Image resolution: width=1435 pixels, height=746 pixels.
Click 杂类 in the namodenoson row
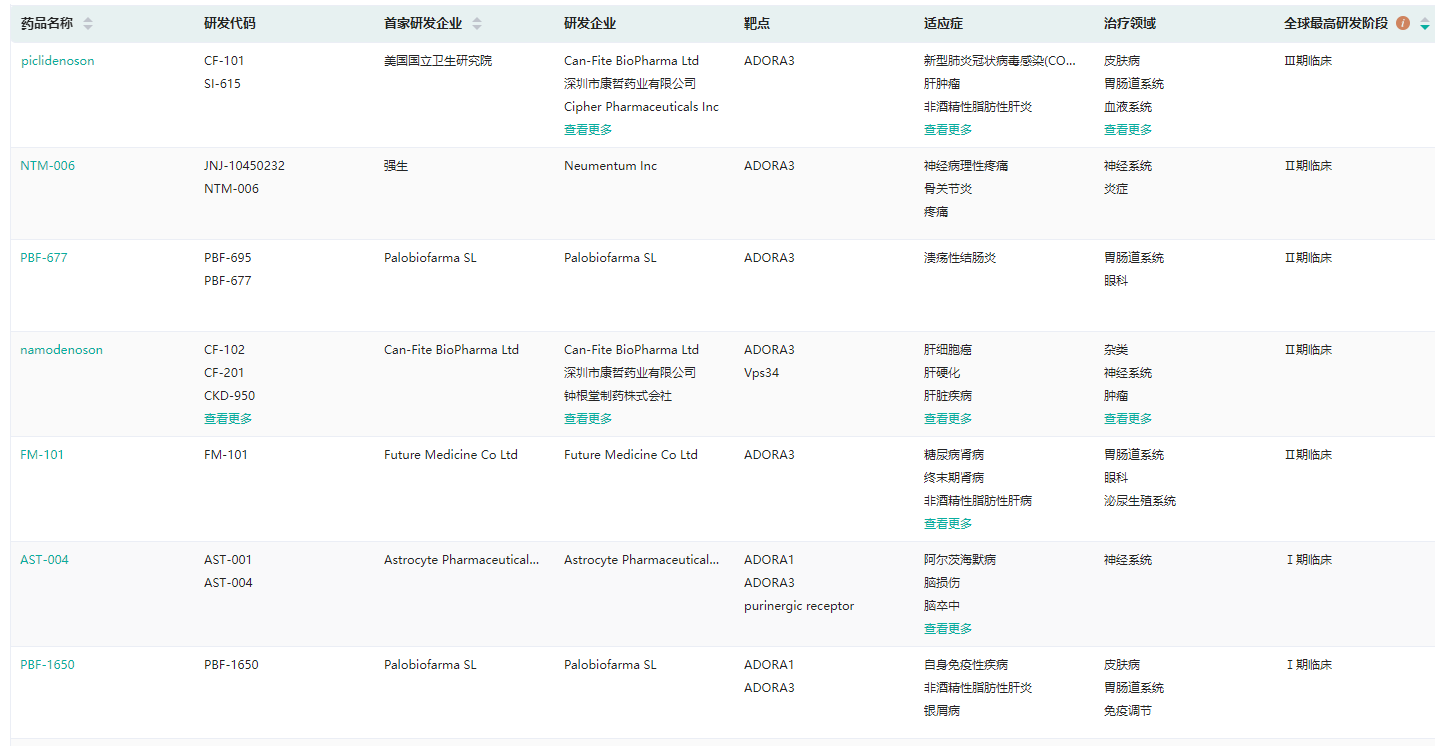coord(1116,350)
